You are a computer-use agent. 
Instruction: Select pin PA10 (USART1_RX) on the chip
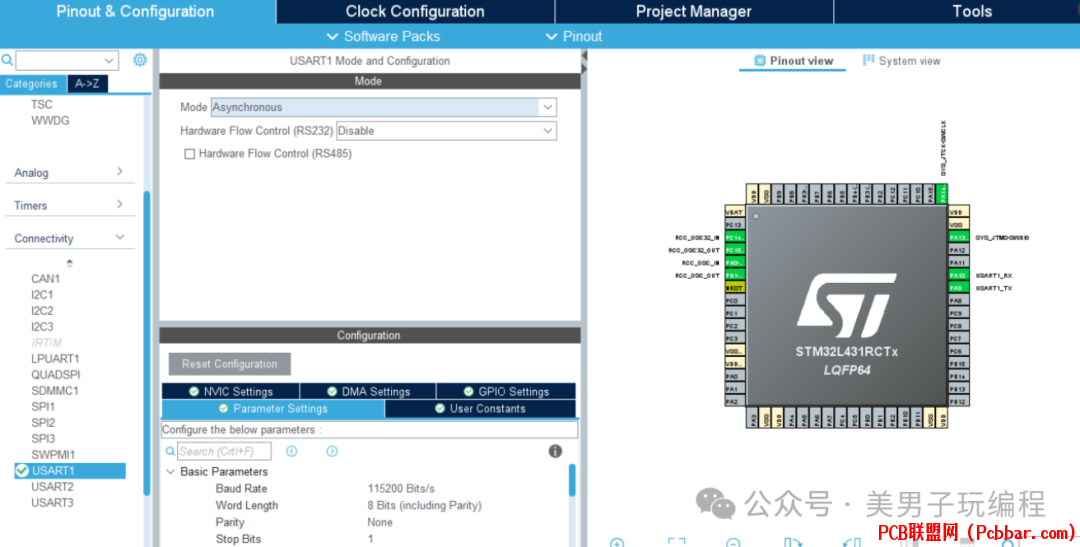coord(958,275)
